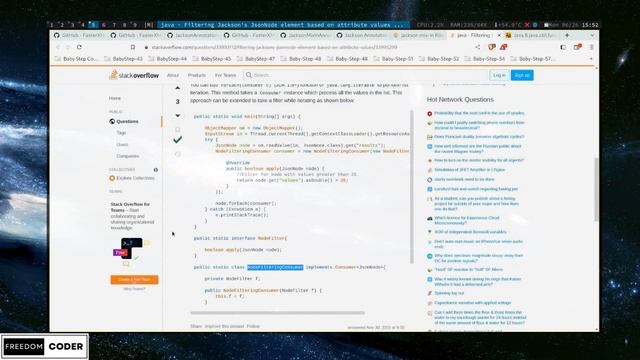Open a new browser tab with plus icon
Screen dimensions: 640x360
coord(567,36)
